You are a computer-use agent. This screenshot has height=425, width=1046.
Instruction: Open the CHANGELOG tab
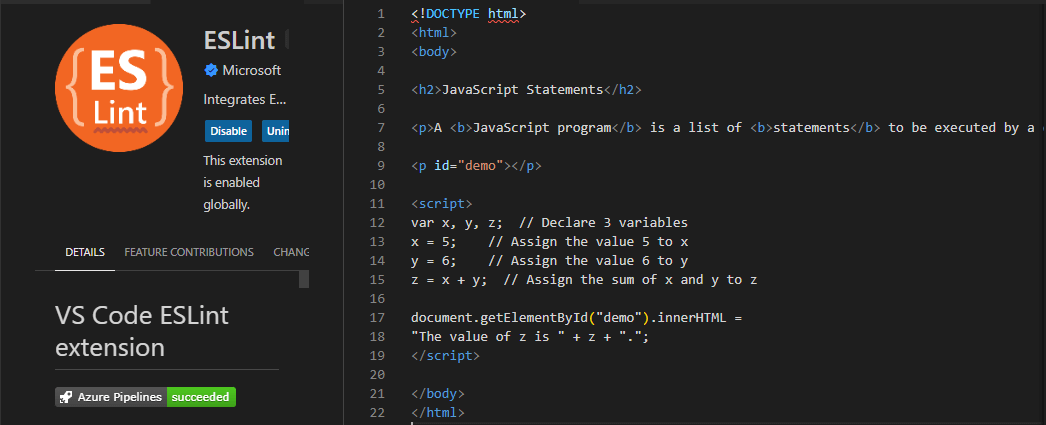tap(292, 252)
